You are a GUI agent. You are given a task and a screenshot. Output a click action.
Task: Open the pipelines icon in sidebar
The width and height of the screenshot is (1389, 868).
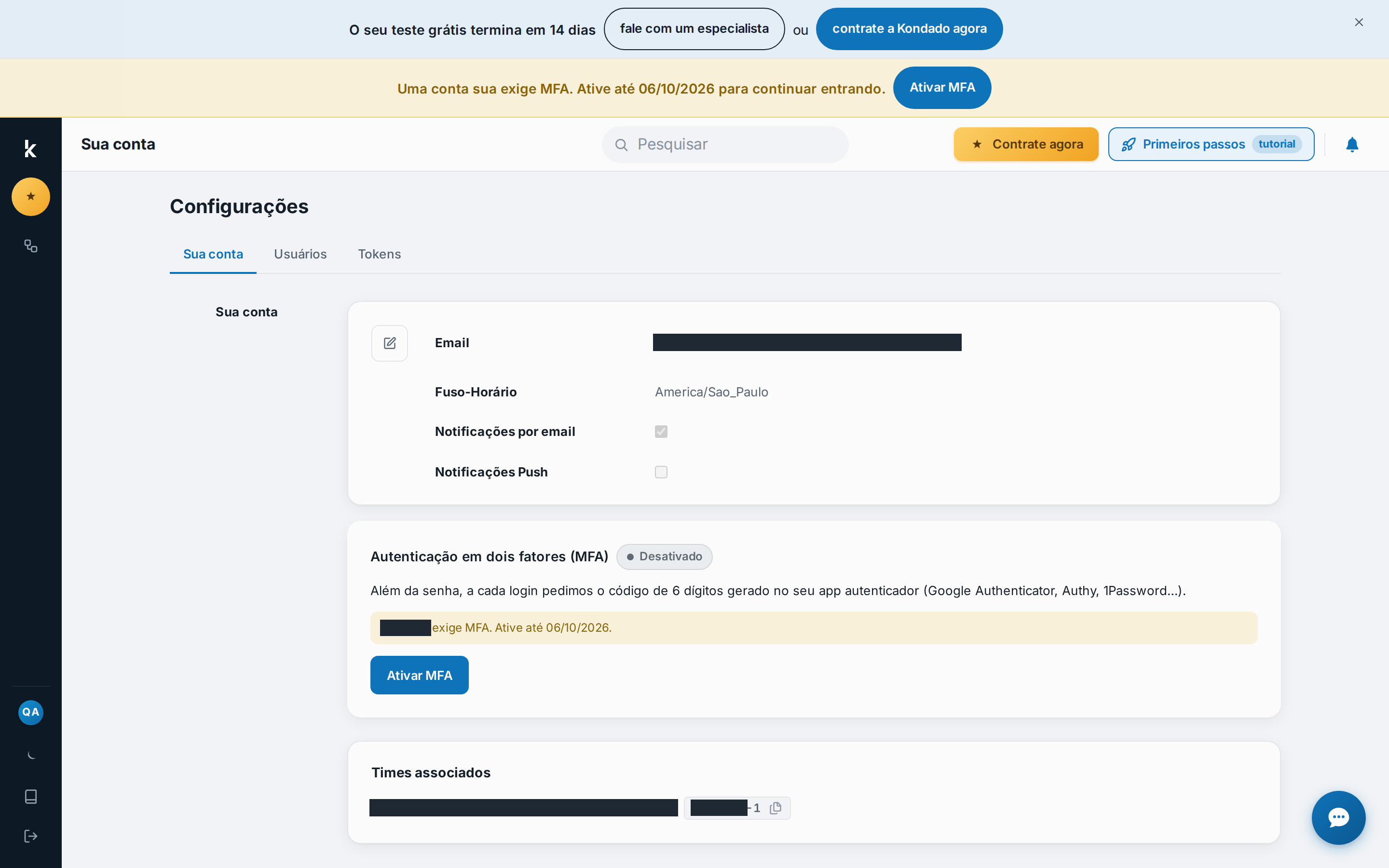tap(30, 246)
